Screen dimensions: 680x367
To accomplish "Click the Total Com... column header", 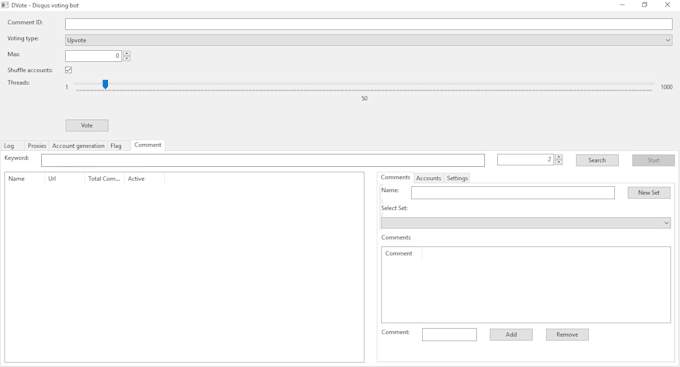I will pyautogui.click(x=105, y=179).
